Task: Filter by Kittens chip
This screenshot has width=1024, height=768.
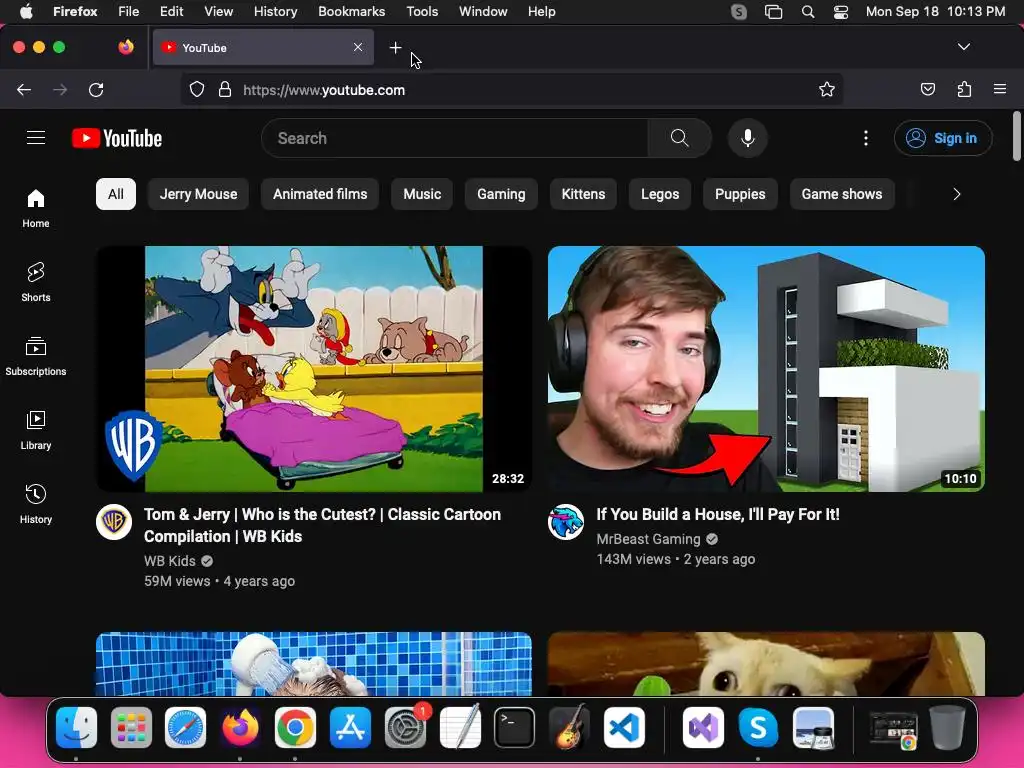Action: [x=583, y=194]
